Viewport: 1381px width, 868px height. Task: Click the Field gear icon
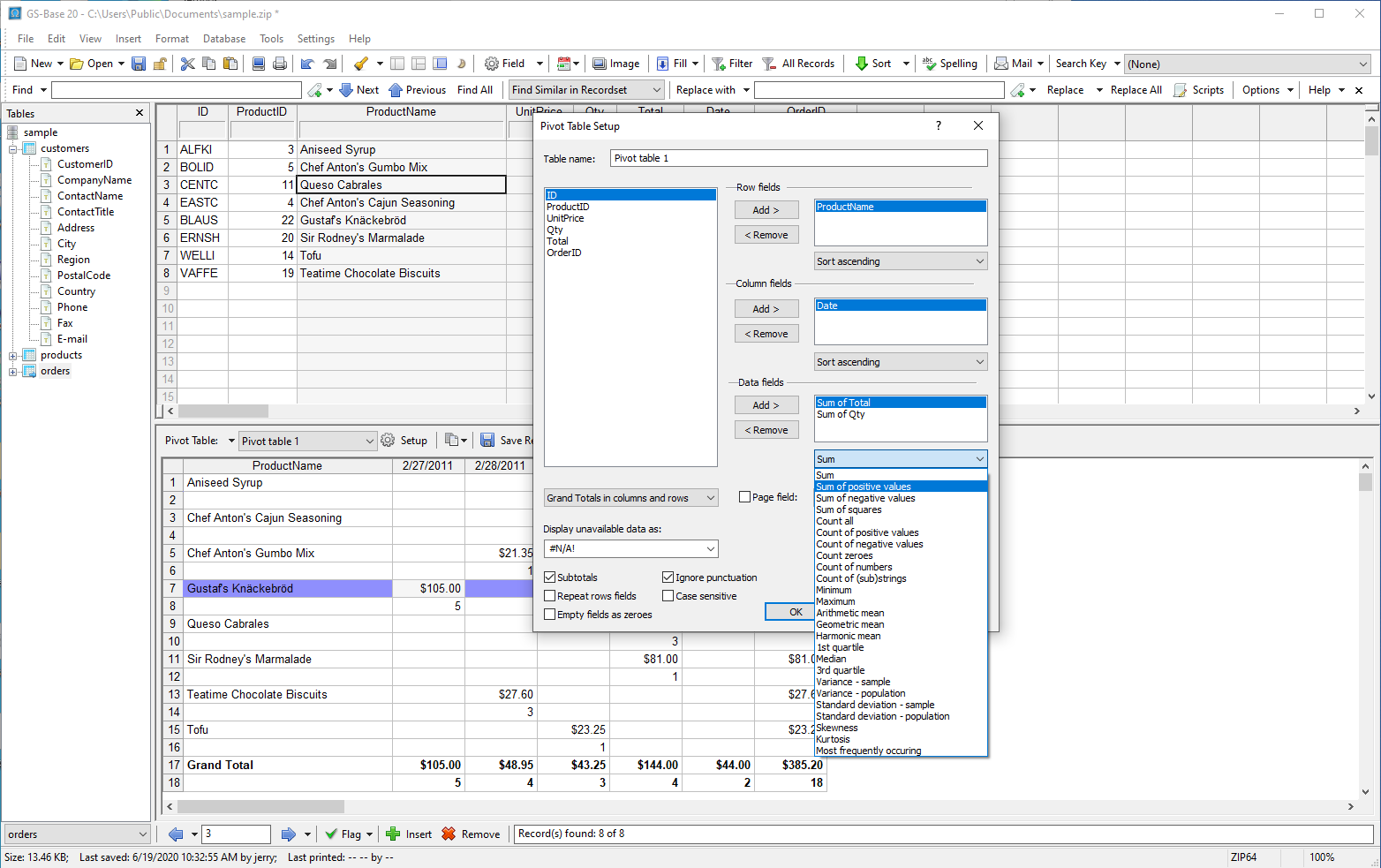492,64
